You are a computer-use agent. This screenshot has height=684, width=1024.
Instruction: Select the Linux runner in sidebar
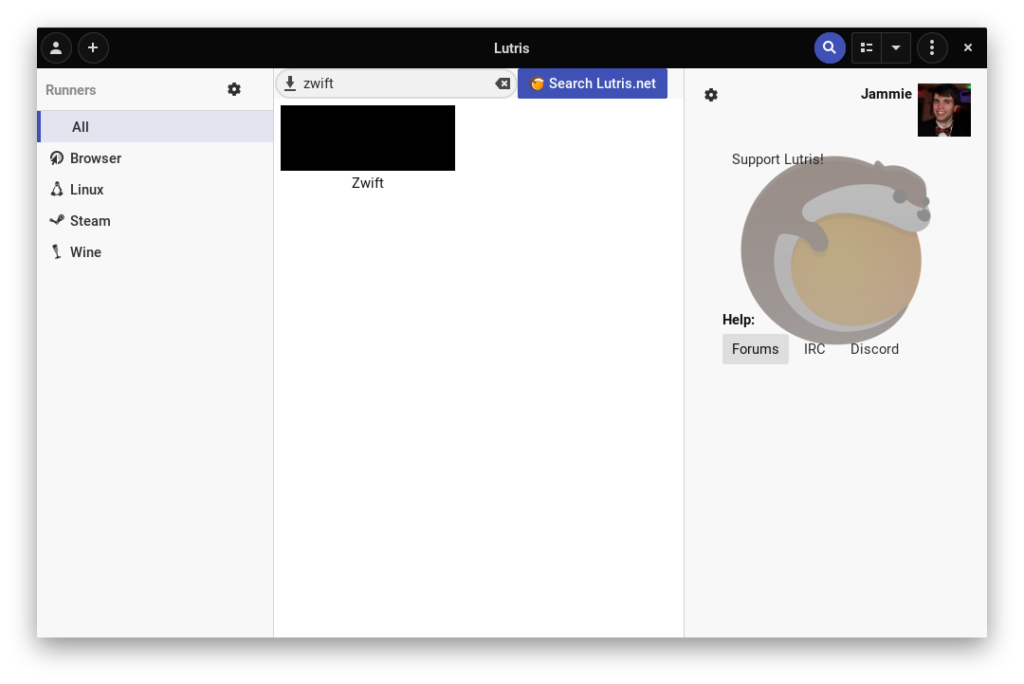coord(86,189)
